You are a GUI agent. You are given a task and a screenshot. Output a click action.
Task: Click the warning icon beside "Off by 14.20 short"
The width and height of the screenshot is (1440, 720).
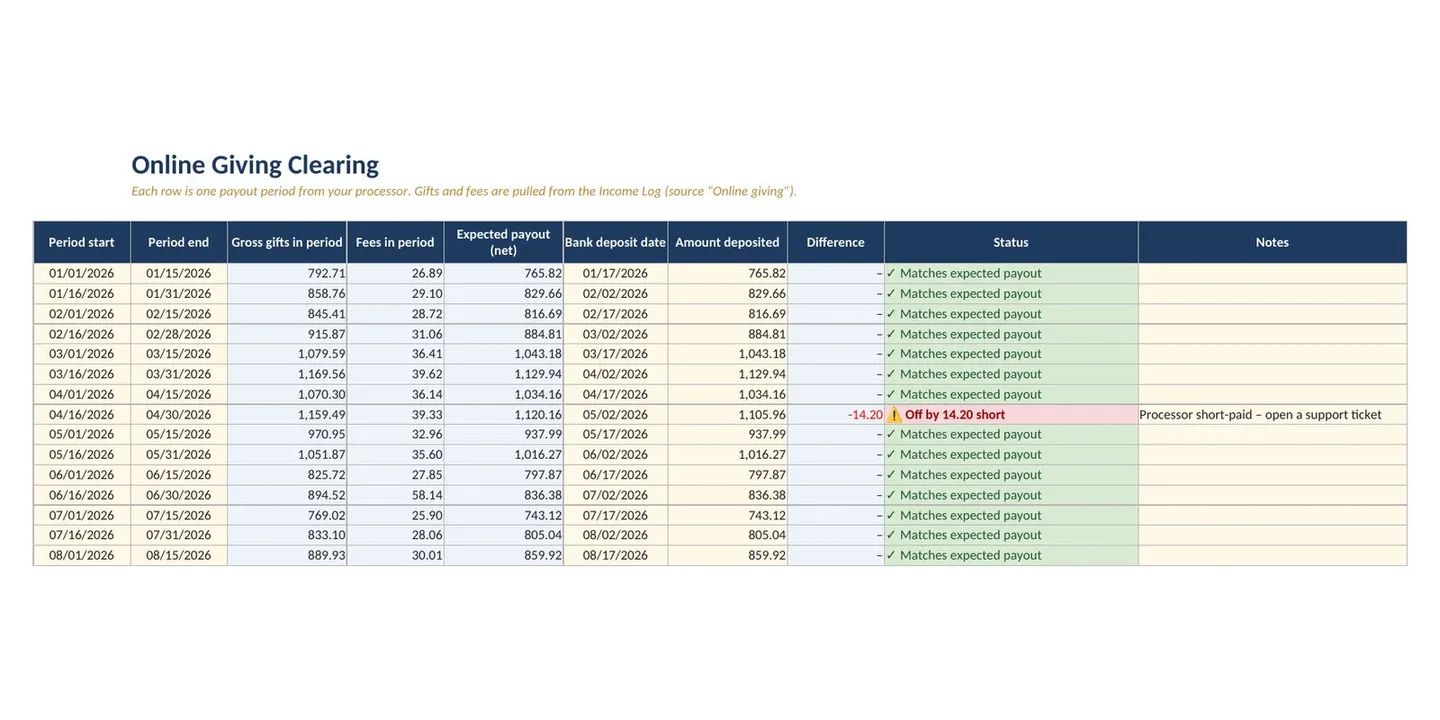tap(894, 414)
